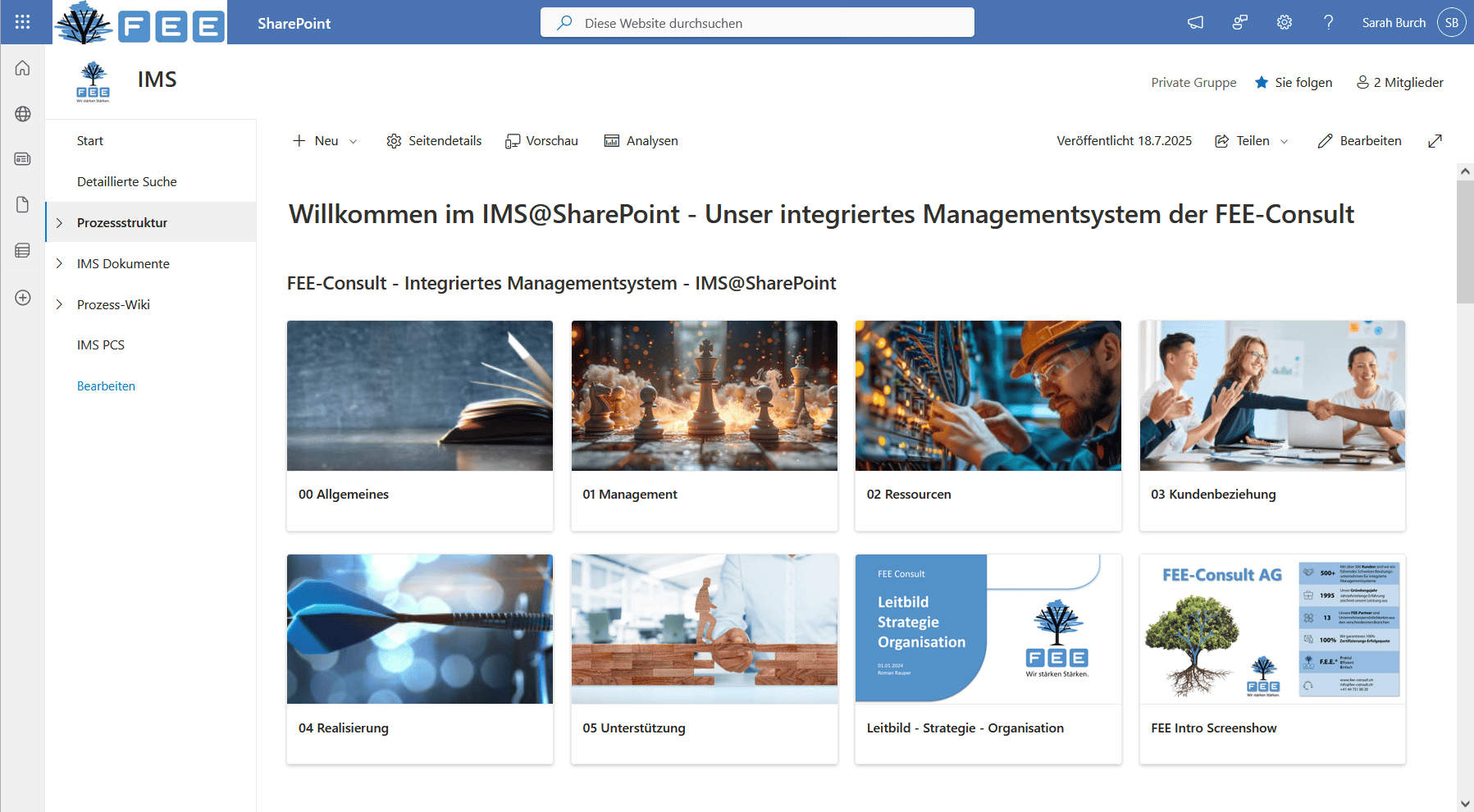
Task: Toggle the Sie folgen star
Action: 1262,82
